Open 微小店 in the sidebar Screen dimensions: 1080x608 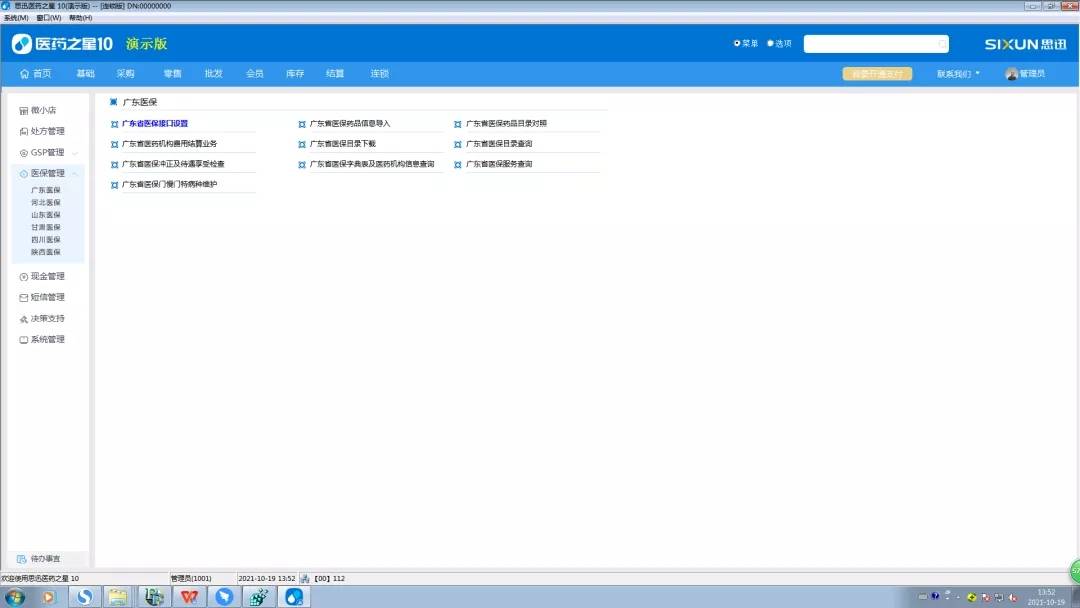[x=38, y=110]
